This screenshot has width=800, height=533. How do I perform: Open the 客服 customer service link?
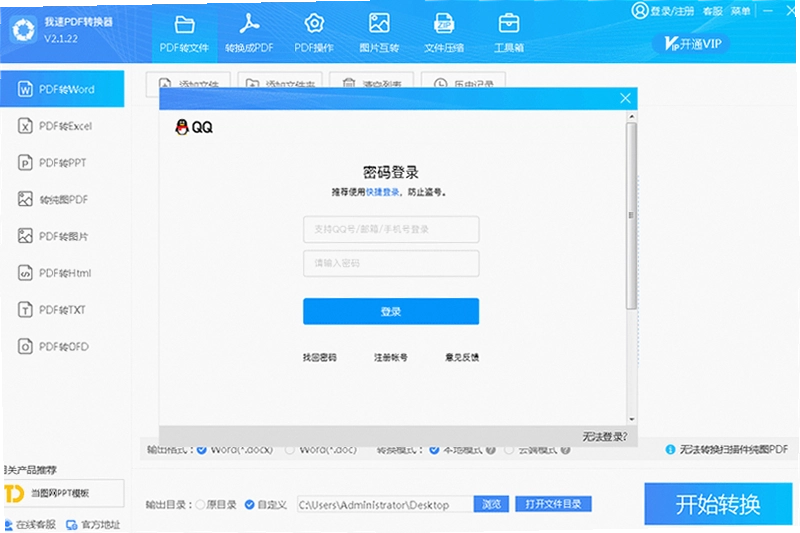click(713, 11)
